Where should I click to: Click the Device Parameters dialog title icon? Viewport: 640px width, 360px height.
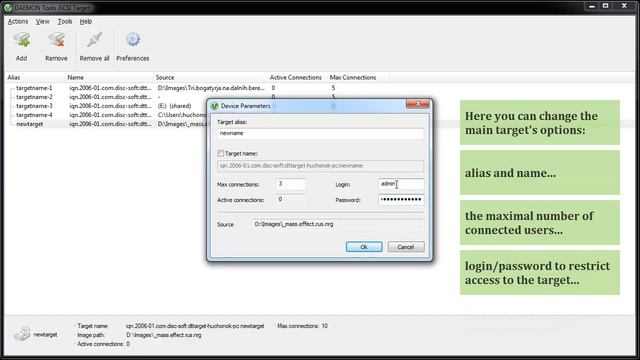(x=215, y=106)
